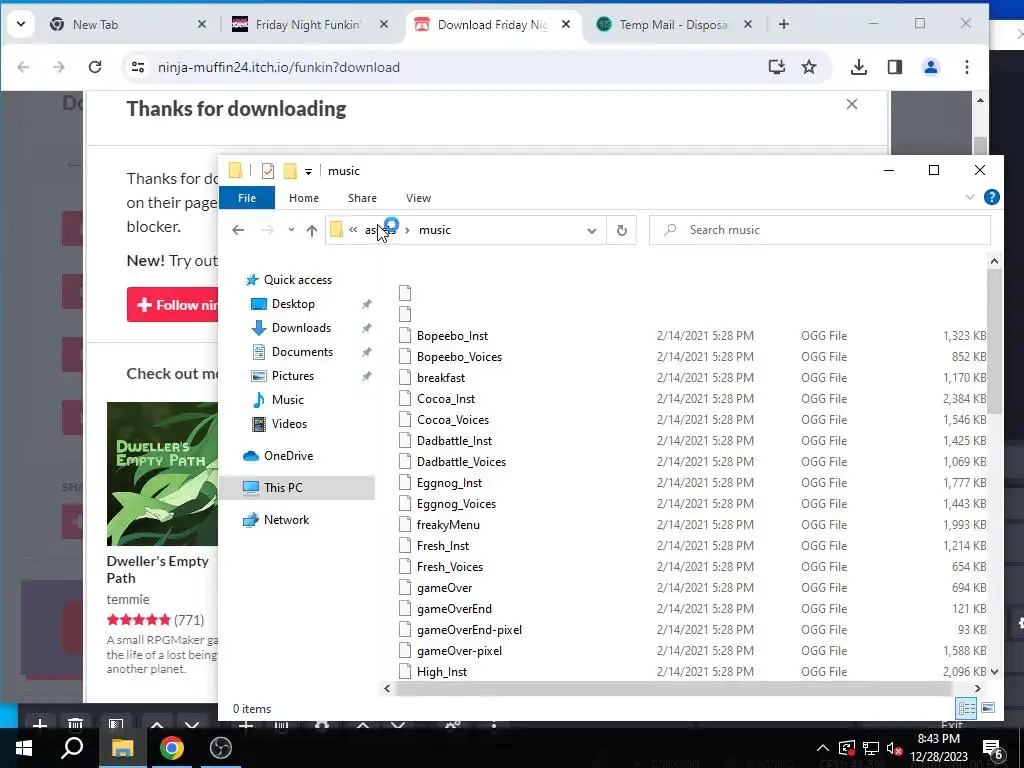Viewport: 1024px width, 768px height.
Task: Open Music in navigation pane
Action: click(287, 400)
